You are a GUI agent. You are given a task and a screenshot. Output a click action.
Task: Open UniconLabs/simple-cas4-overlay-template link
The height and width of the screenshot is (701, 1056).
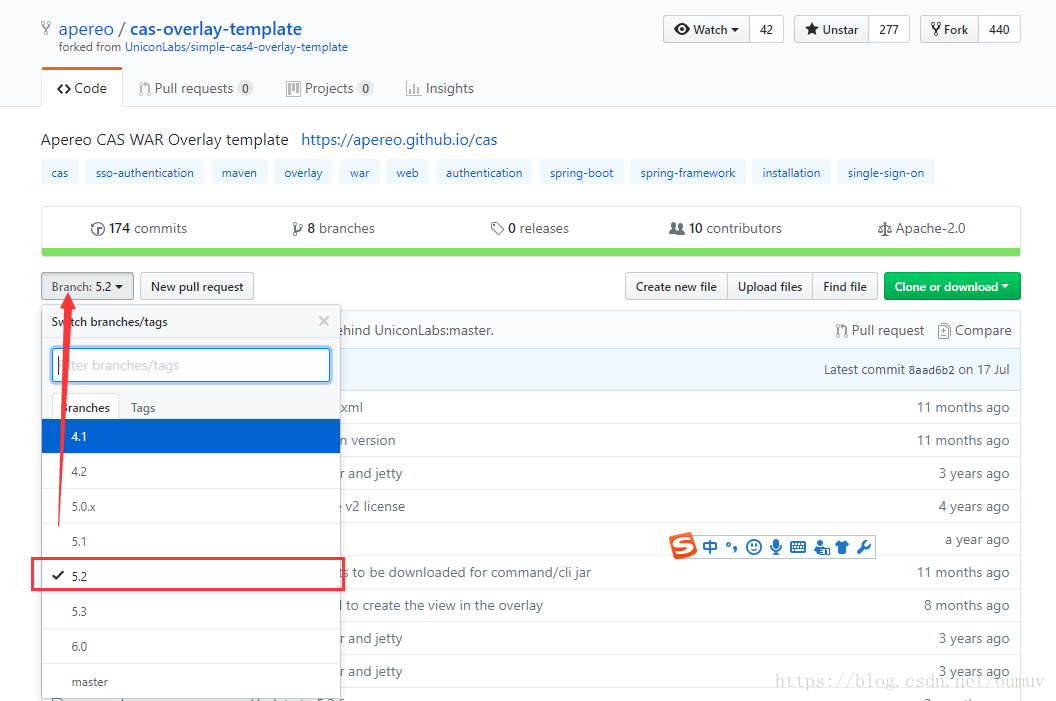pos(236,47)
